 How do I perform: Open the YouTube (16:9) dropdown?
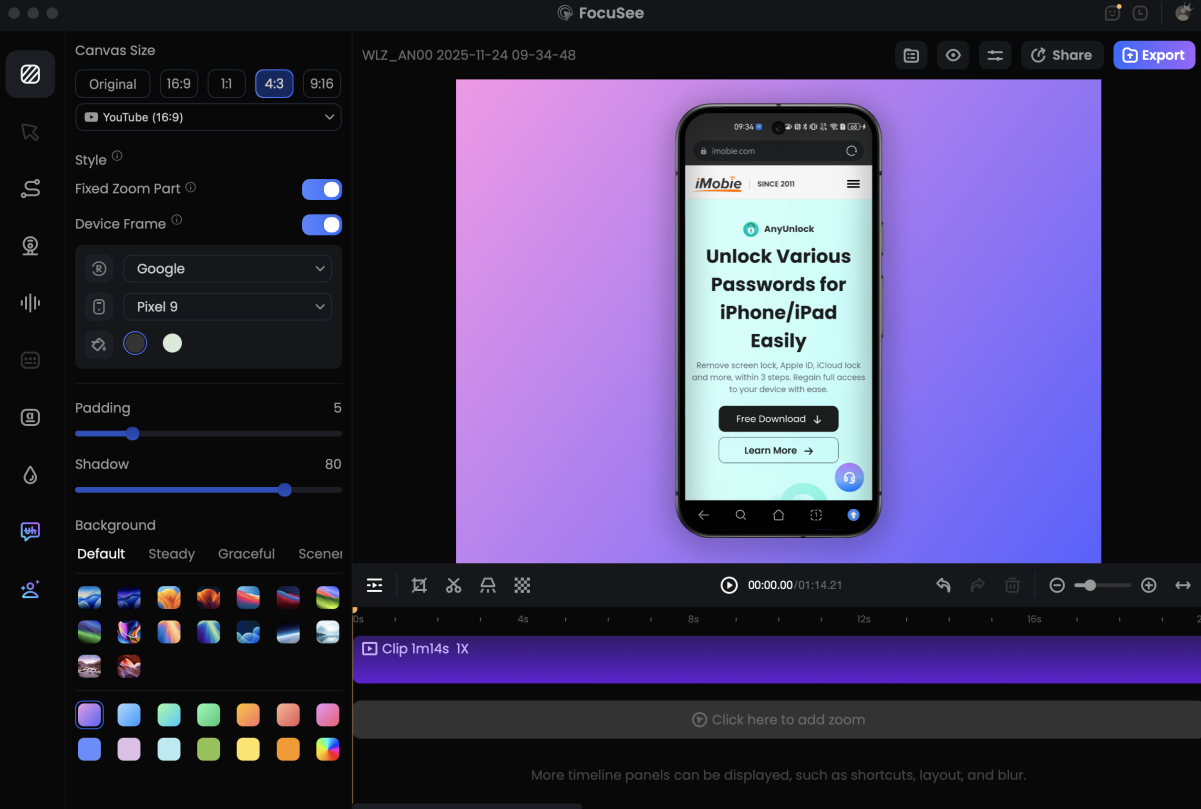pyautogui.click(x=208, y=117)
